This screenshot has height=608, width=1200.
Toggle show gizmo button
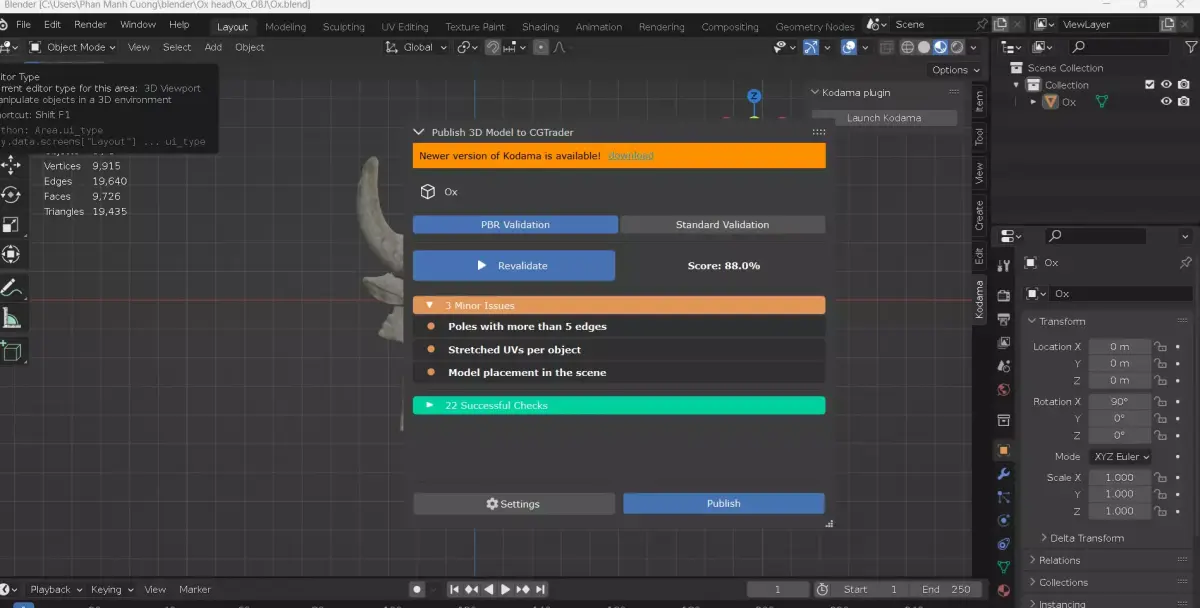[x=811, y=47]
